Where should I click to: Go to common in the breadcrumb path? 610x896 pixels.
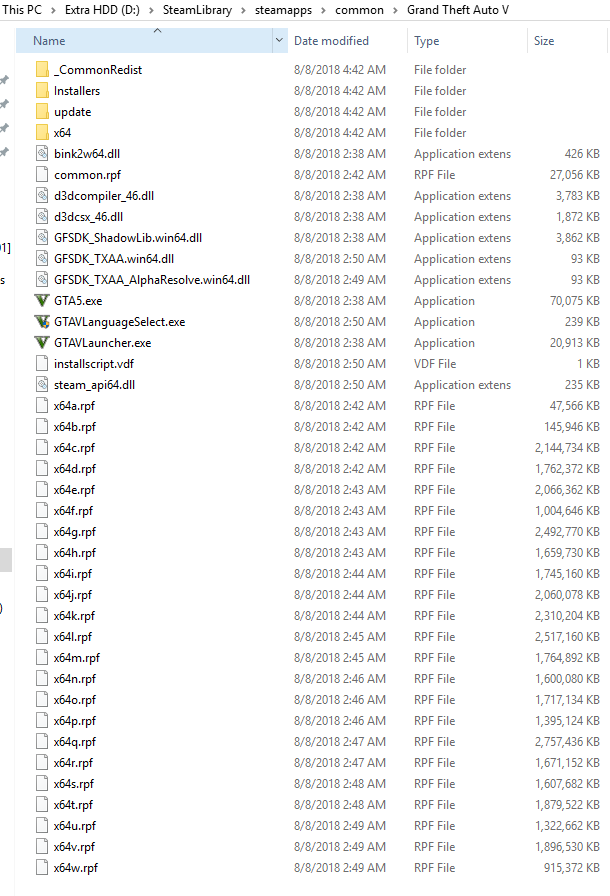click(359, 10)
